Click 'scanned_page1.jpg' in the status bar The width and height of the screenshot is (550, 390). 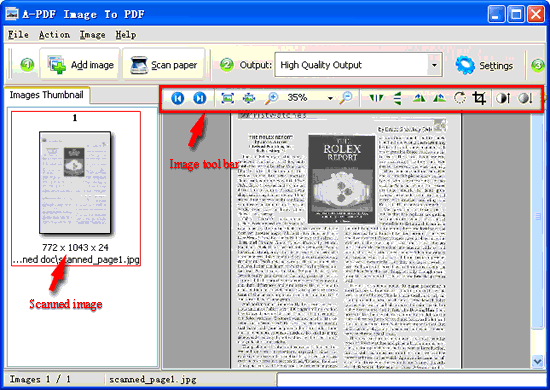(153, 379)
